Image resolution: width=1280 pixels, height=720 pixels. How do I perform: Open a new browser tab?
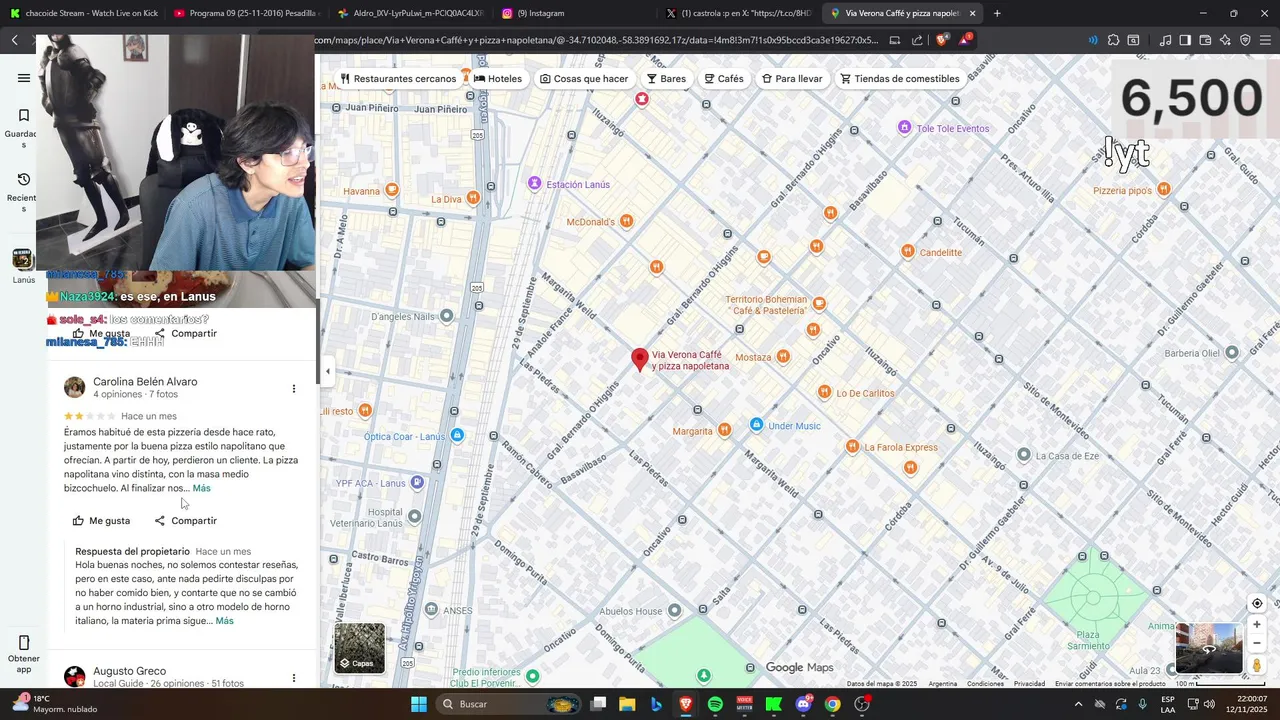[997, 13]
